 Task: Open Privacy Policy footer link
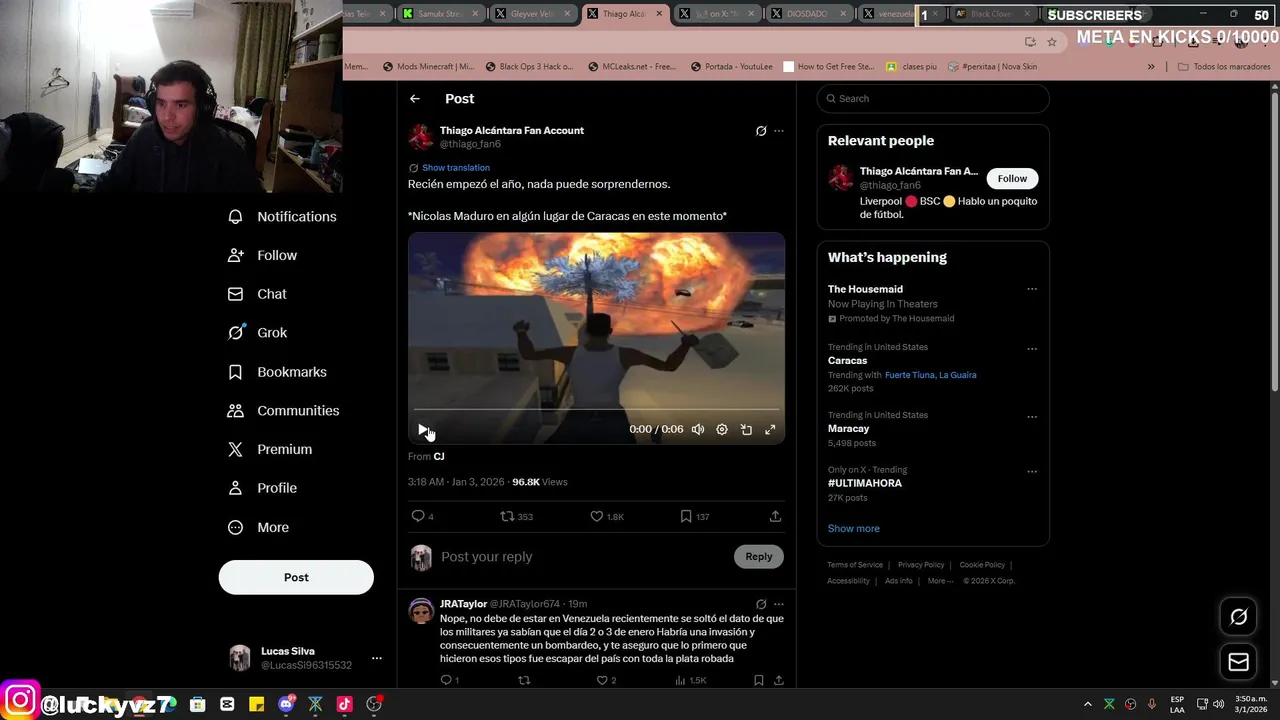pyautogui.click(x=921, y=565)
